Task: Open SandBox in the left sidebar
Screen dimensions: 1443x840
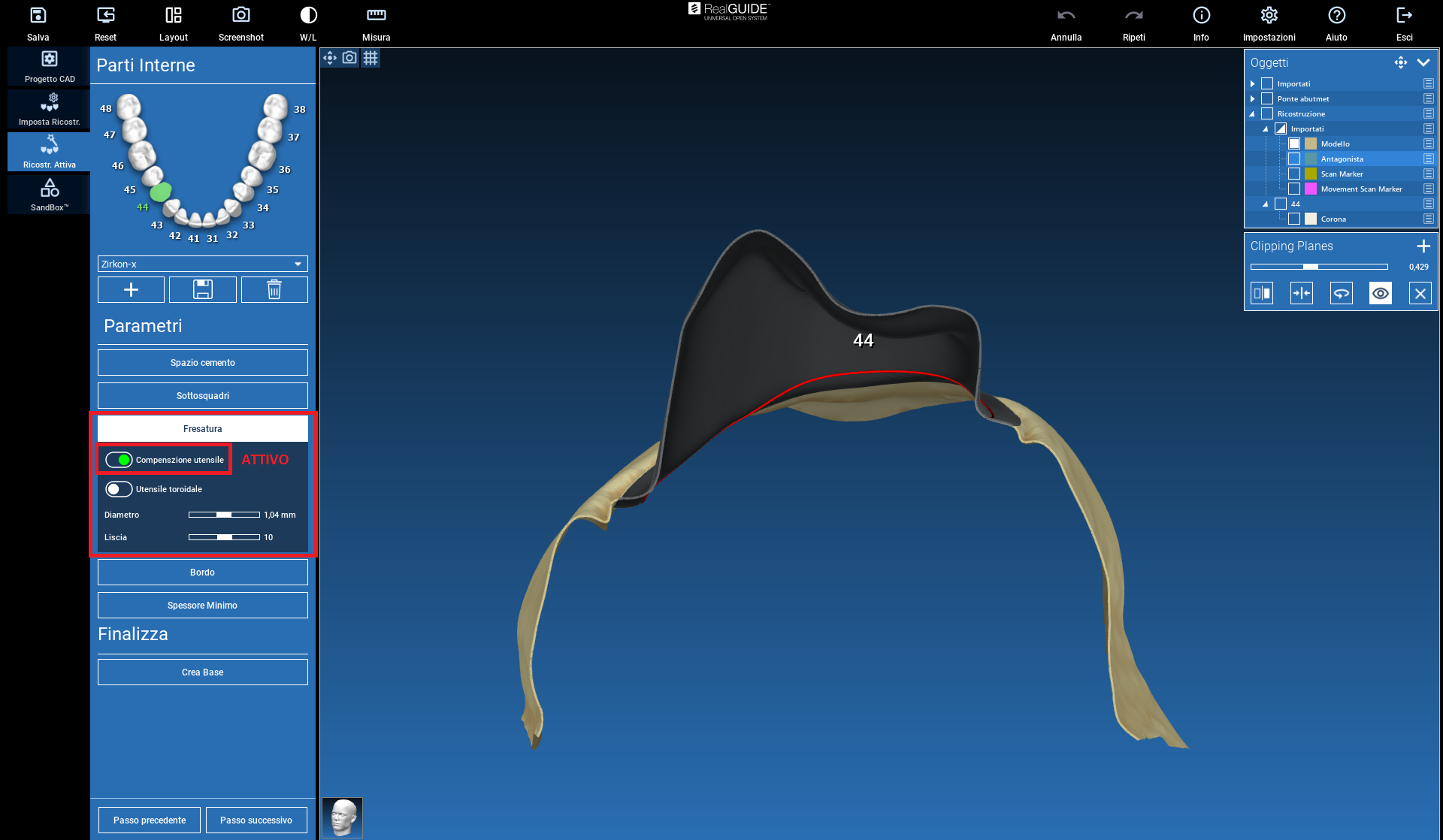Action: click(x=50, y=194)
